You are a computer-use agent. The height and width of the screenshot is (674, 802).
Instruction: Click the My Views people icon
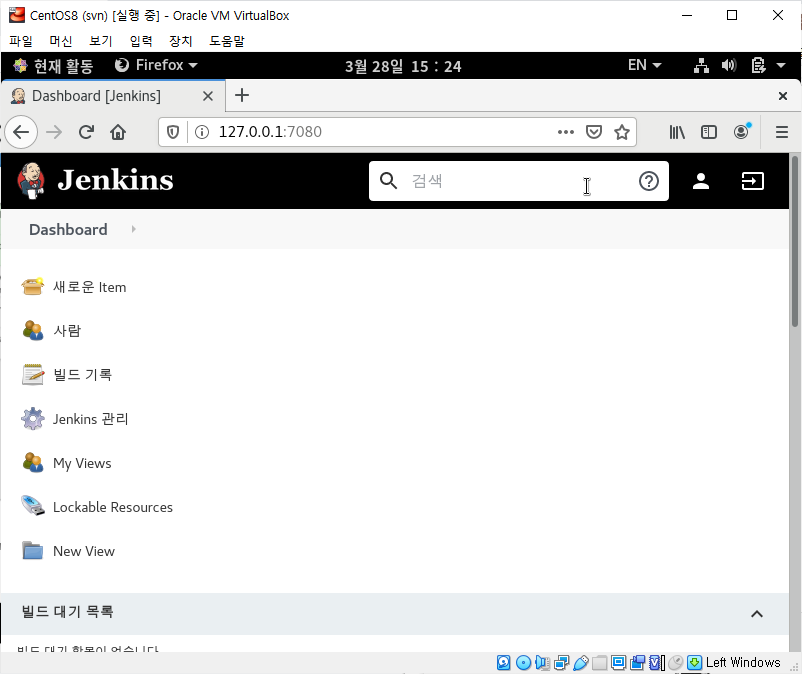tap(33, 463)
